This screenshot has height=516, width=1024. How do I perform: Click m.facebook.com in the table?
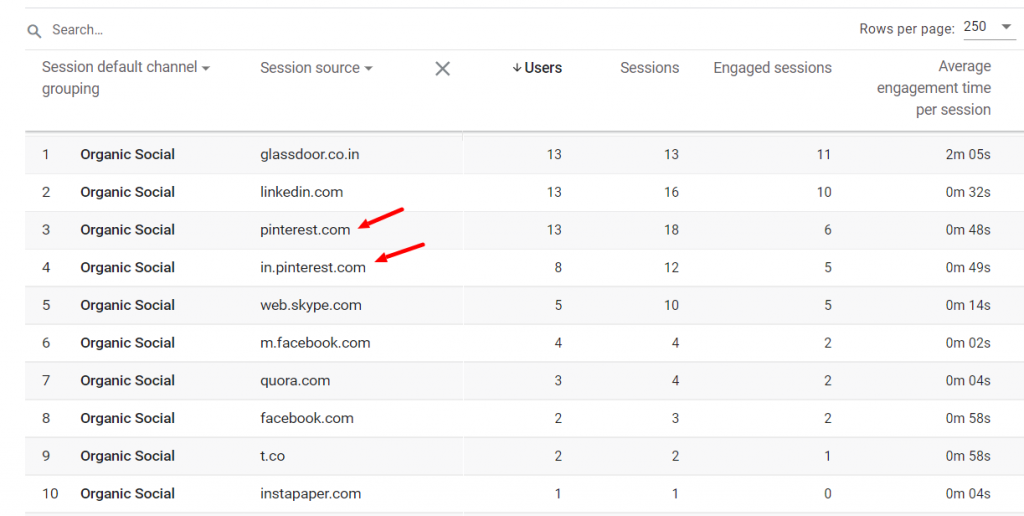click(315, 343)
